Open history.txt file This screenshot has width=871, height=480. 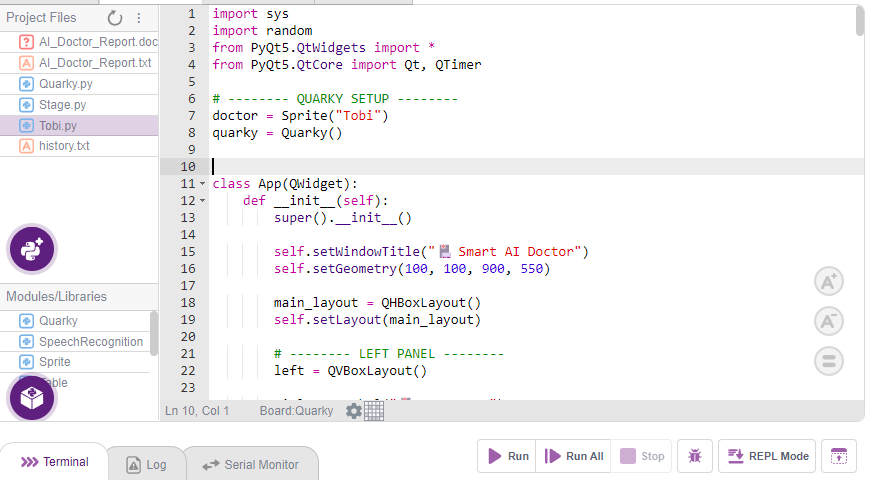(79, 146)
